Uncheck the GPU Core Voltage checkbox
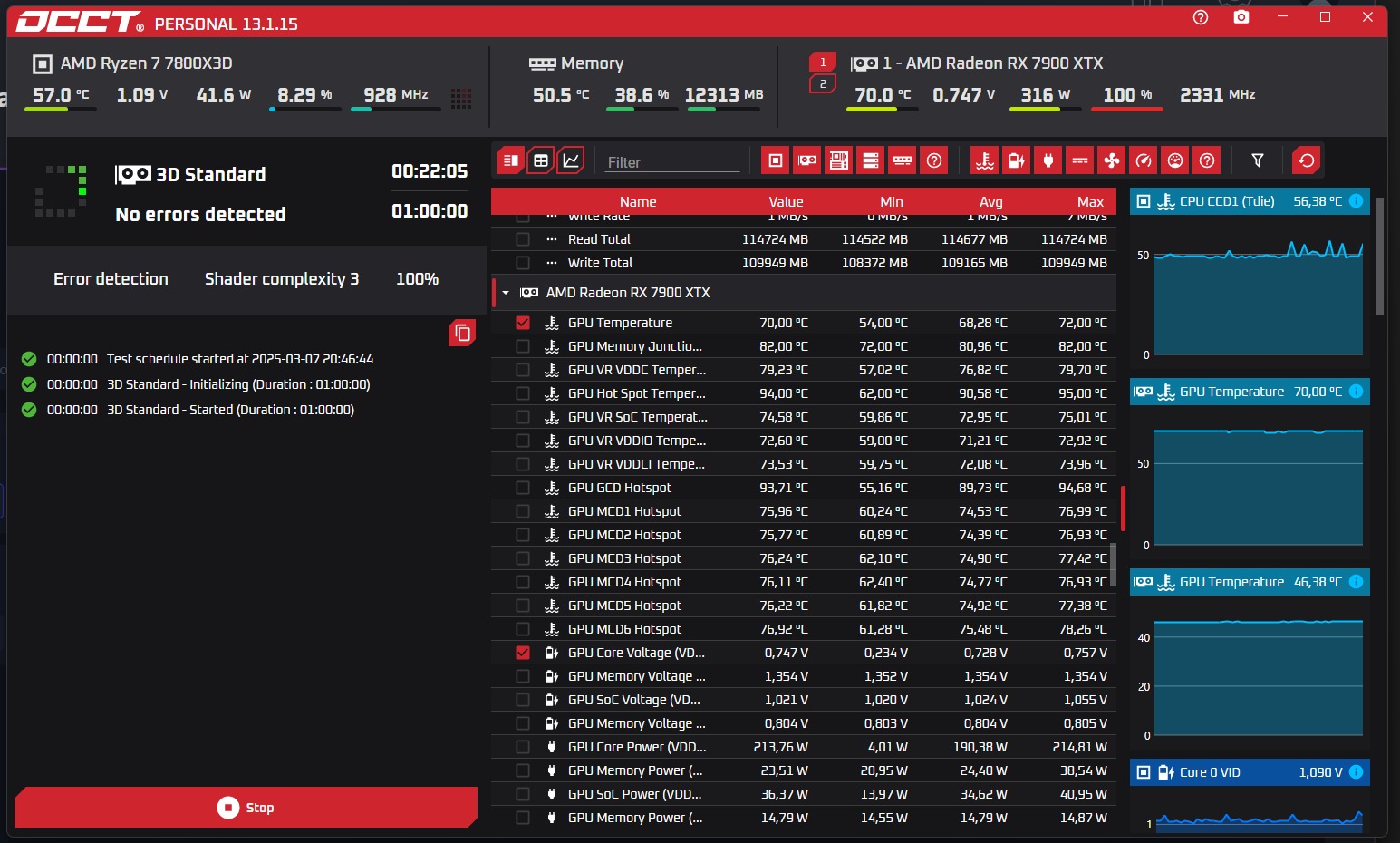This screenshot has height=843, width=1400. coord(523,653)
